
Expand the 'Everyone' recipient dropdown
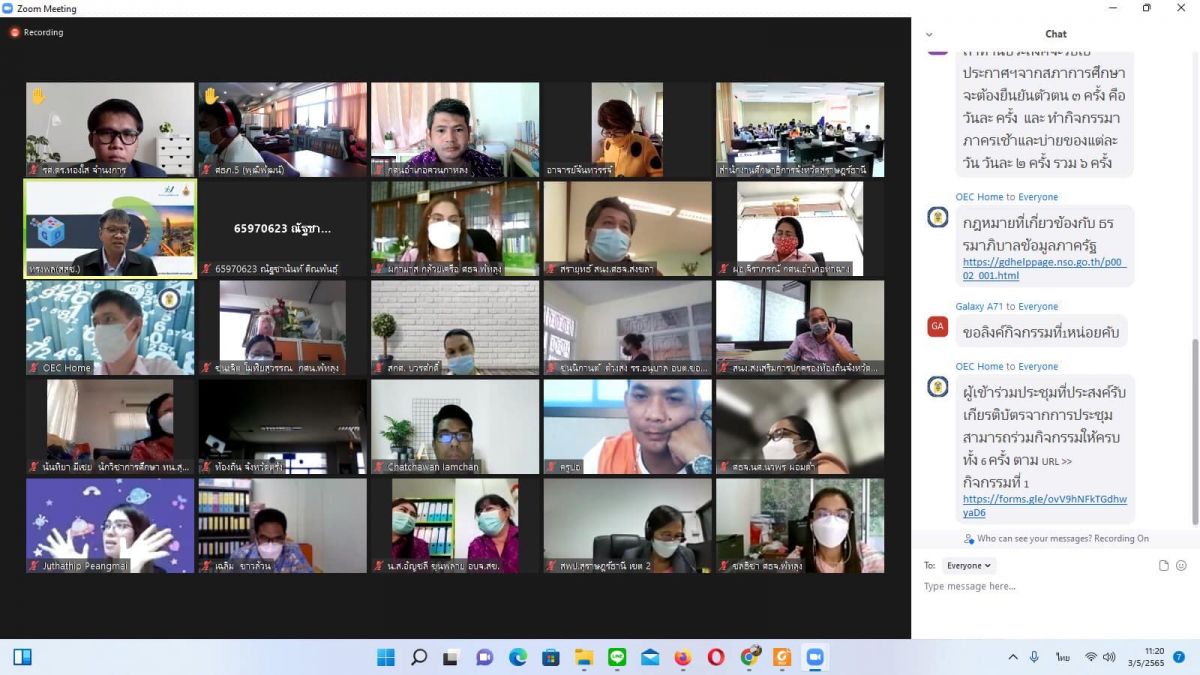click(x=969, y=566)
